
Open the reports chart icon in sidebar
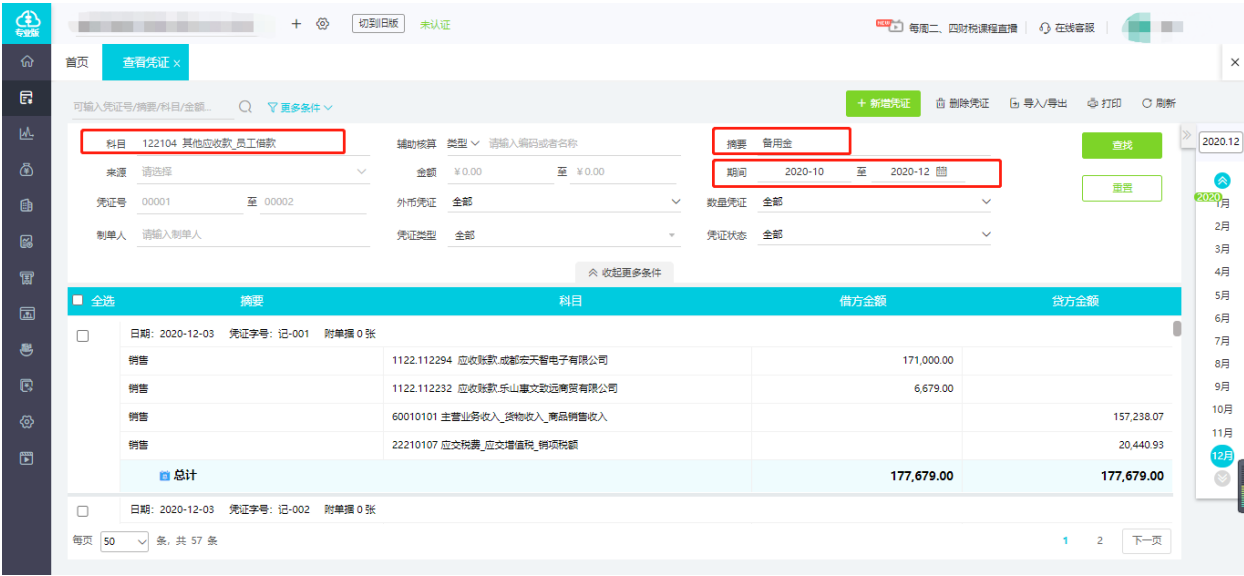[x=27, y=134]
